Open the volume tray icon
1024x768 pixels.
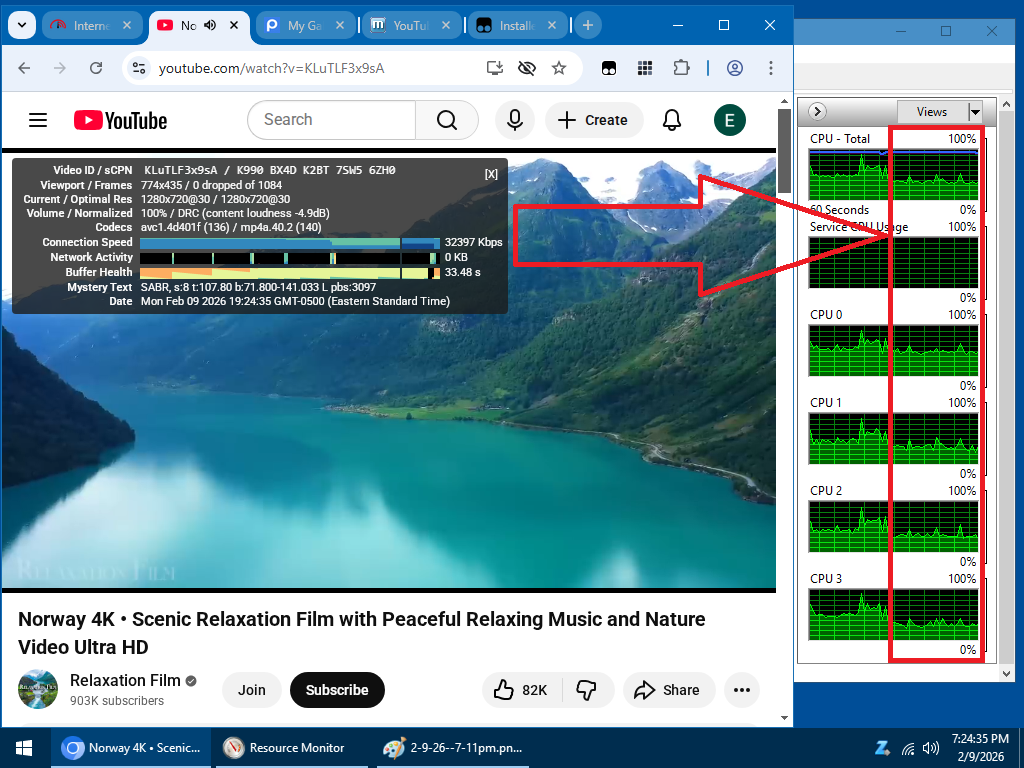(931, 748)
